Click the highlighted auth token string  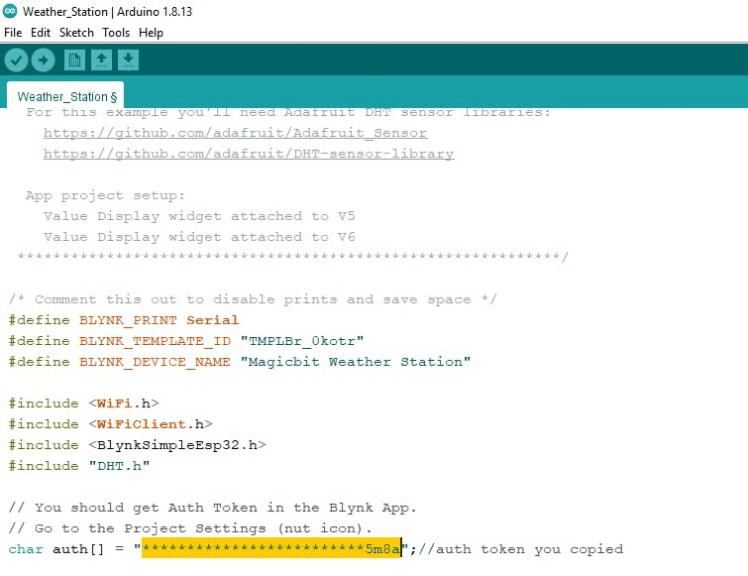pos(271,548)
